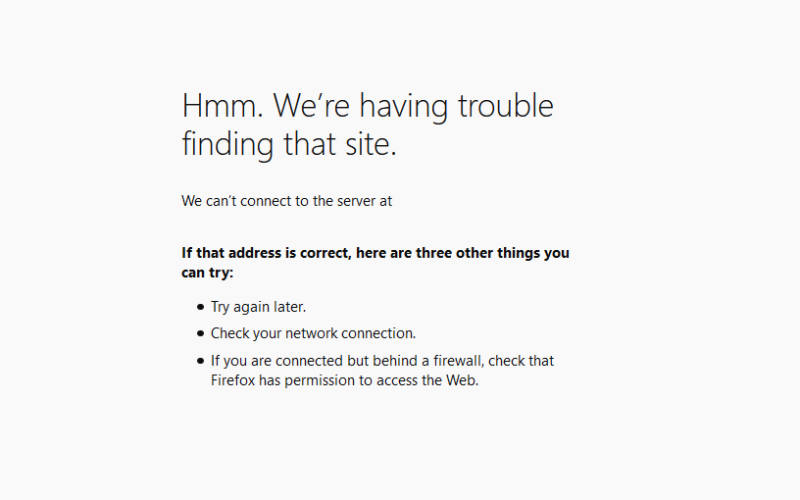Click the "Hmm. We're having trouble" heading line
The height and width of the screenshot is (500, 800).
click(367, 107)
